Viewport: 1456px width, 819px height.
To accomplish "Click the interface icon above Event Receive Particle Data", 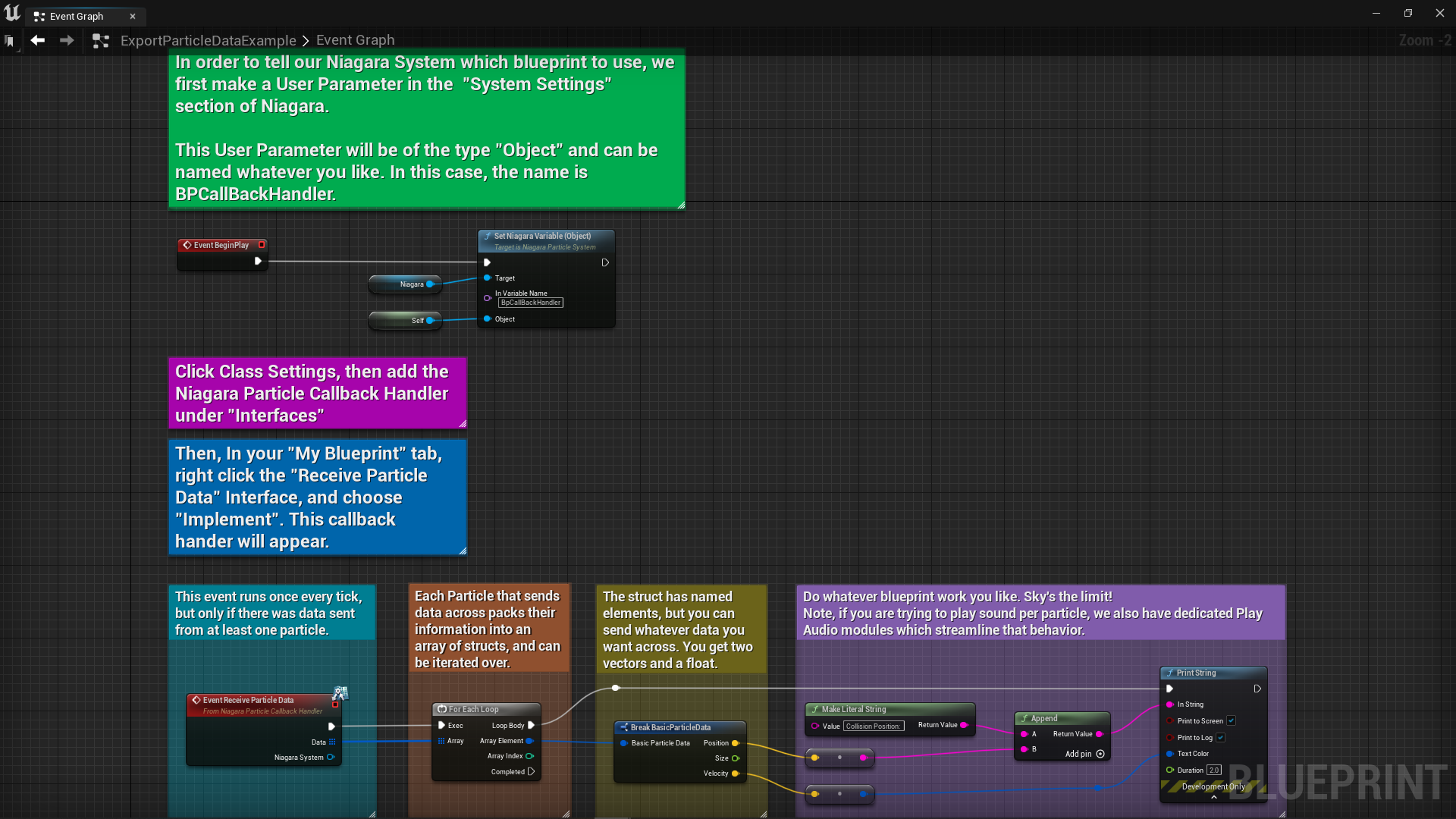I will (340, 692).
